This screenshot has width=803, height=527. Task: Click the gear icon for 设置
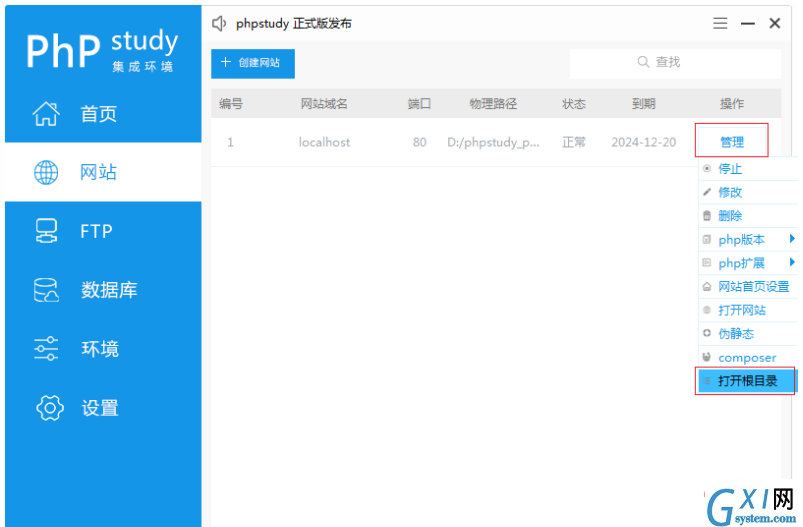tap(50, 408)
